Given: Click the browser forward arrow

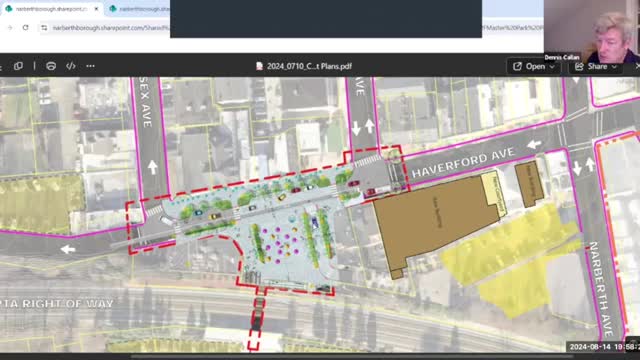Looking at the screenshot, I should [x=10, y=27].
